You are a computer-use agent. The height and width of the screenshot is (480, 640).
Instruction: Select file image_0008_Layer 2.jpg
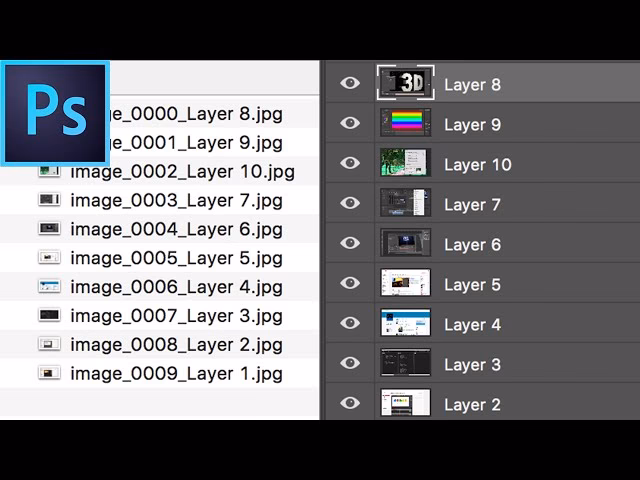pyautogui.click(x=176, y=345)
